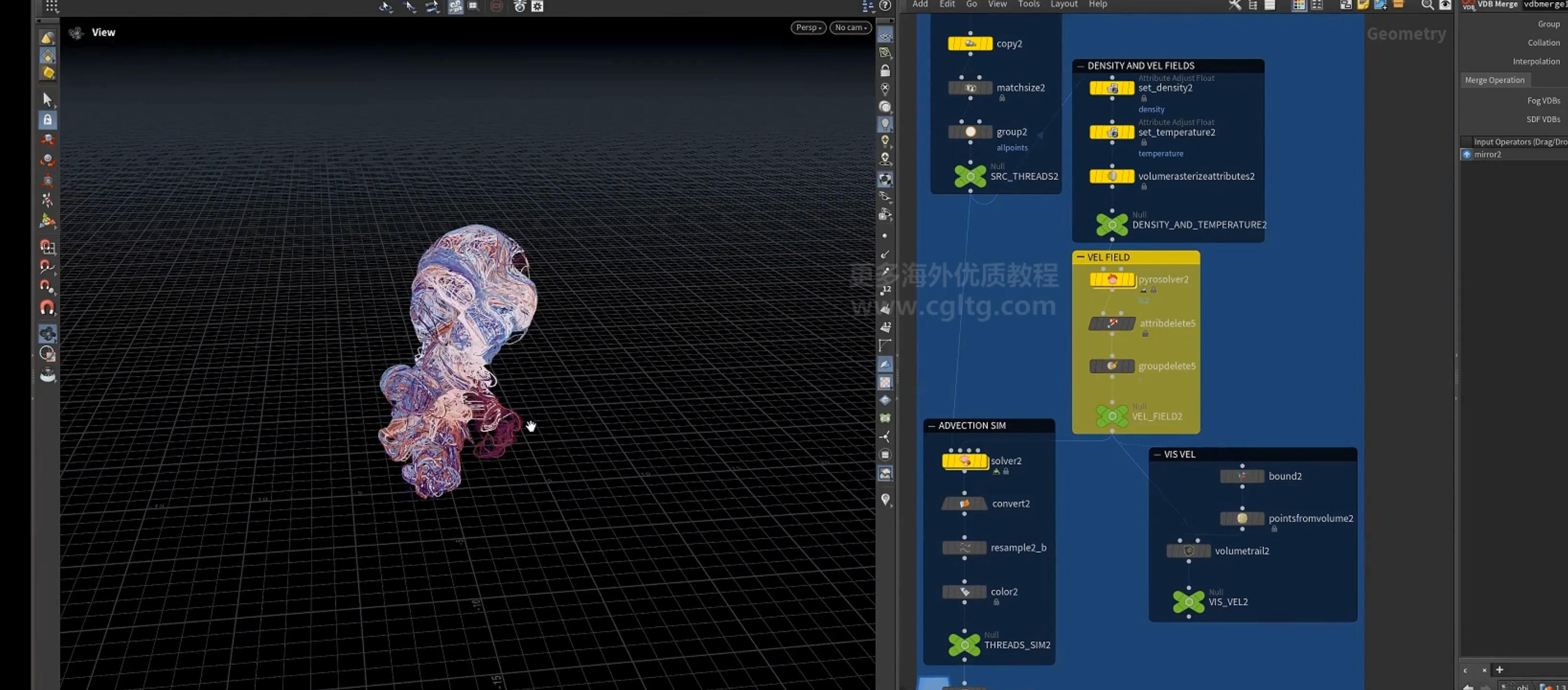Open the dotted grid pane menu icon
Screen dimensions: 1568x690
(52, 6)
